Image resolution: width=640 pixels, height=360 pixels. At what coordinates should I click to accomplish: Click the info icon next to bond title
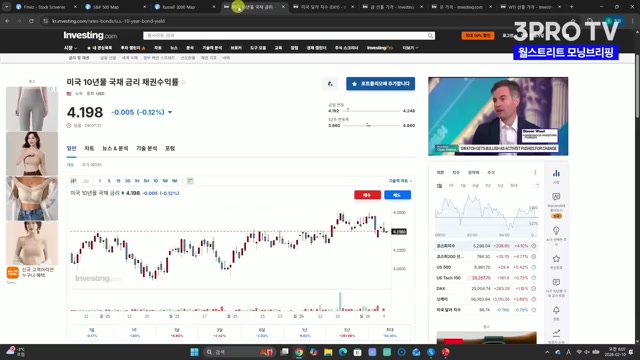click(183, 82)
